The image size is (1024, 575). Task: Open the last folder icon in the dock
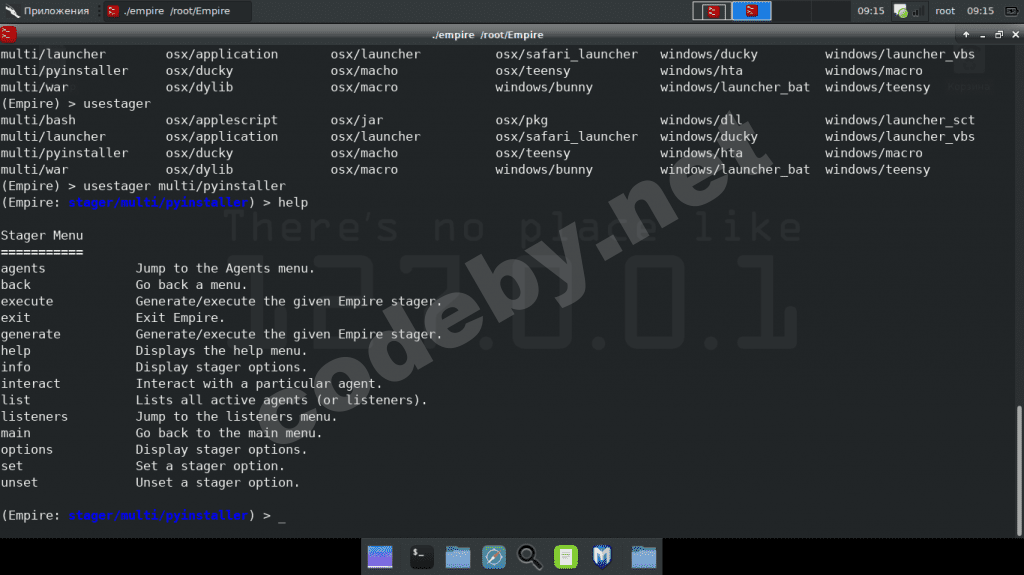(x=643, y=557)
